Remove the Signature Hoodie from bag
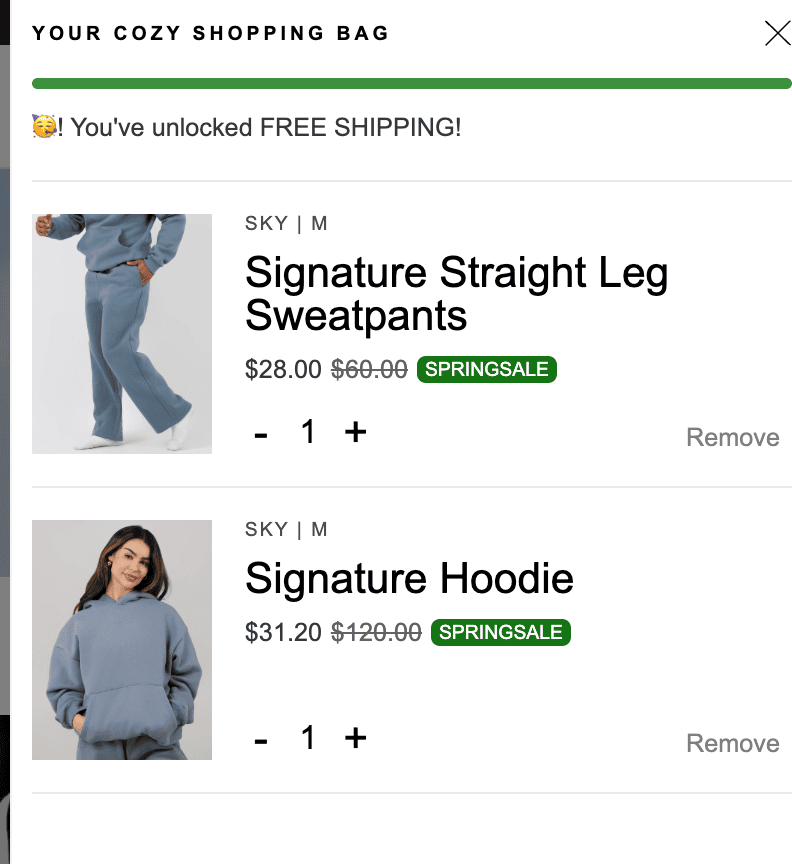Image resolution: width=792 pixels, height=864 pixels. point(732,743)
